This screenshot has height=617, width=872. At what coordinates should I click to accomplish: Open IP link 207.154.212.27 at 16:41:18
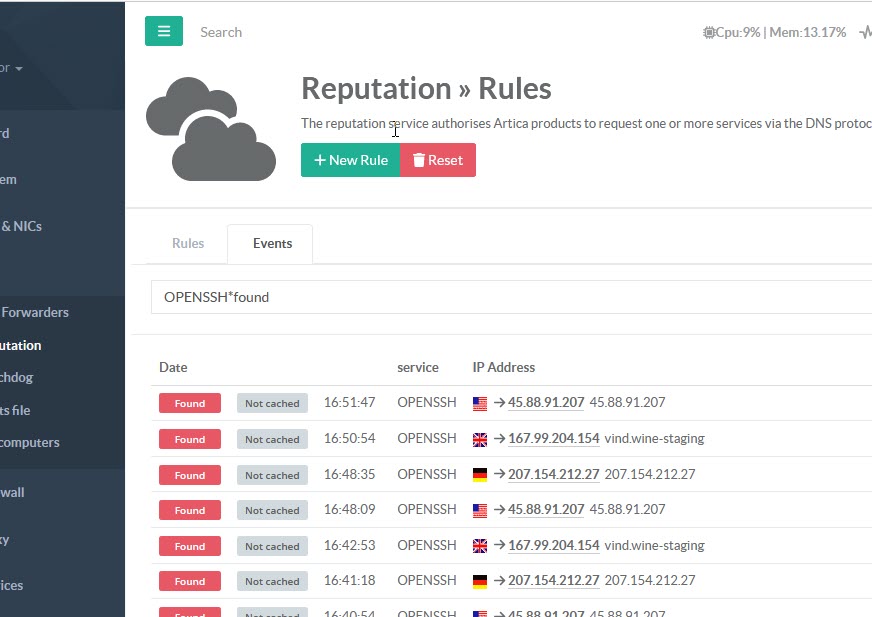pos(553,581)
